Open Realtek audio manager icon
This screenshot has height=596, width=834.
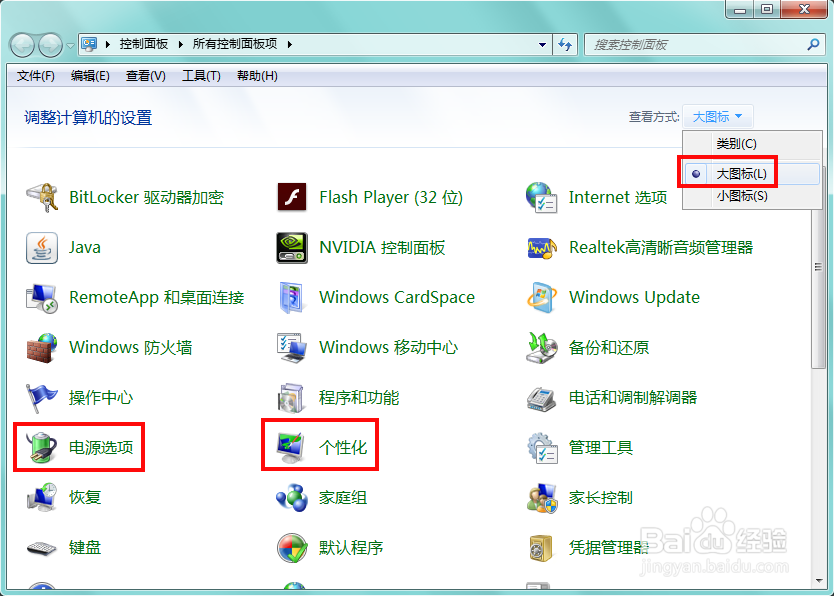click(x=541, y=248)
